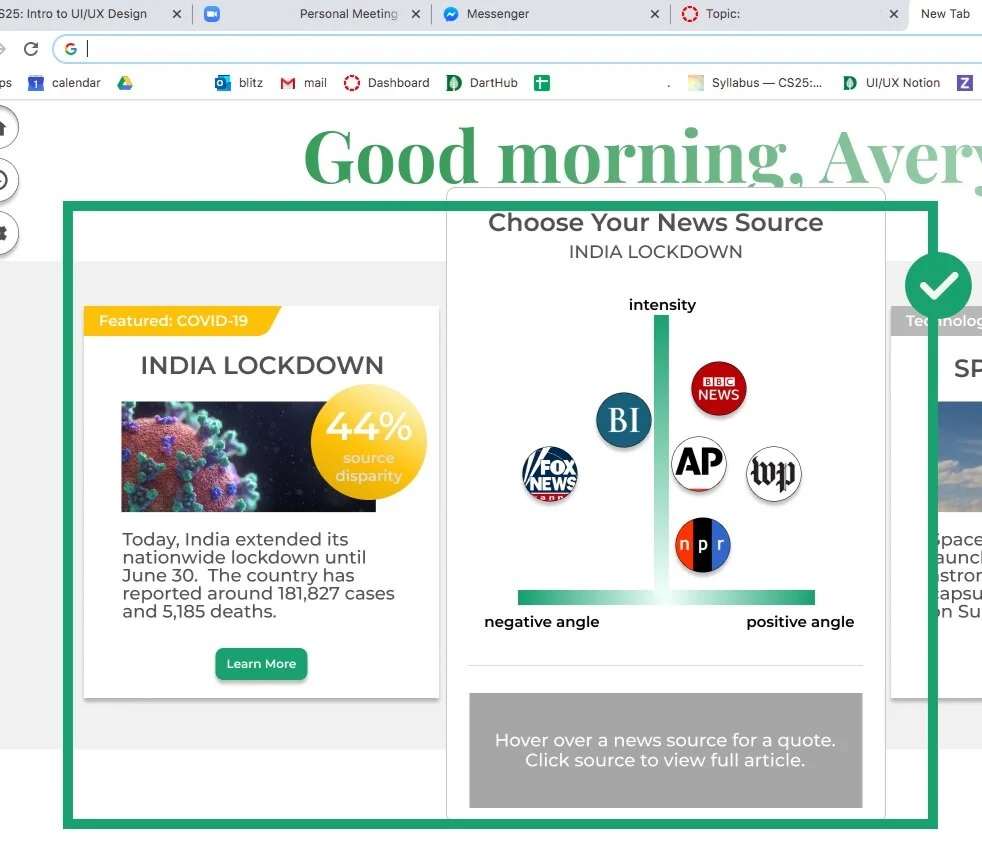Click the Learn More button

261,664
